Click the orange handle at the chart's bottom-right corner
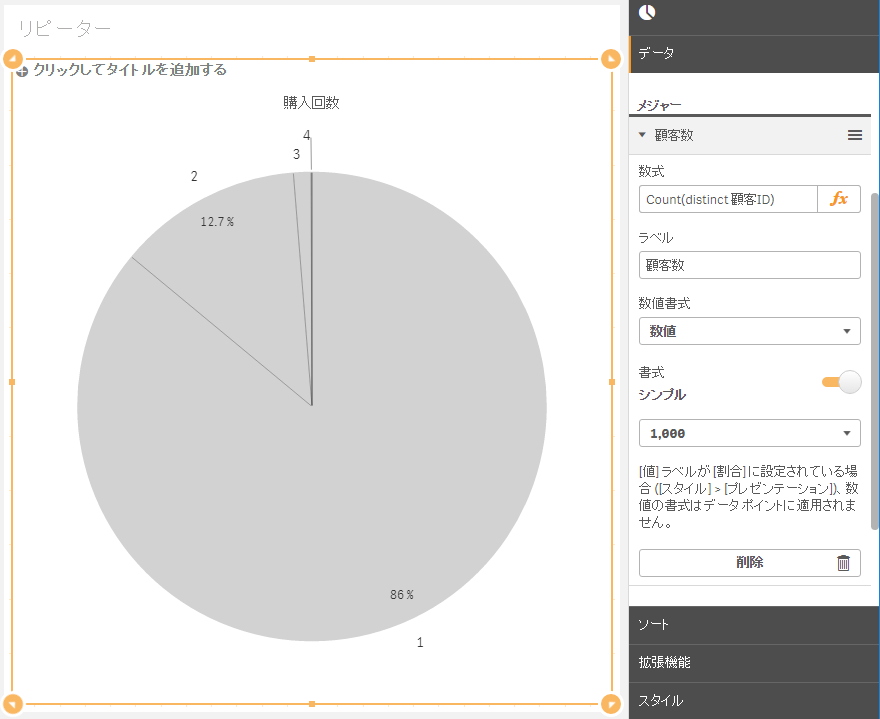Screen dimensions: 880x719 coord(611,705)
